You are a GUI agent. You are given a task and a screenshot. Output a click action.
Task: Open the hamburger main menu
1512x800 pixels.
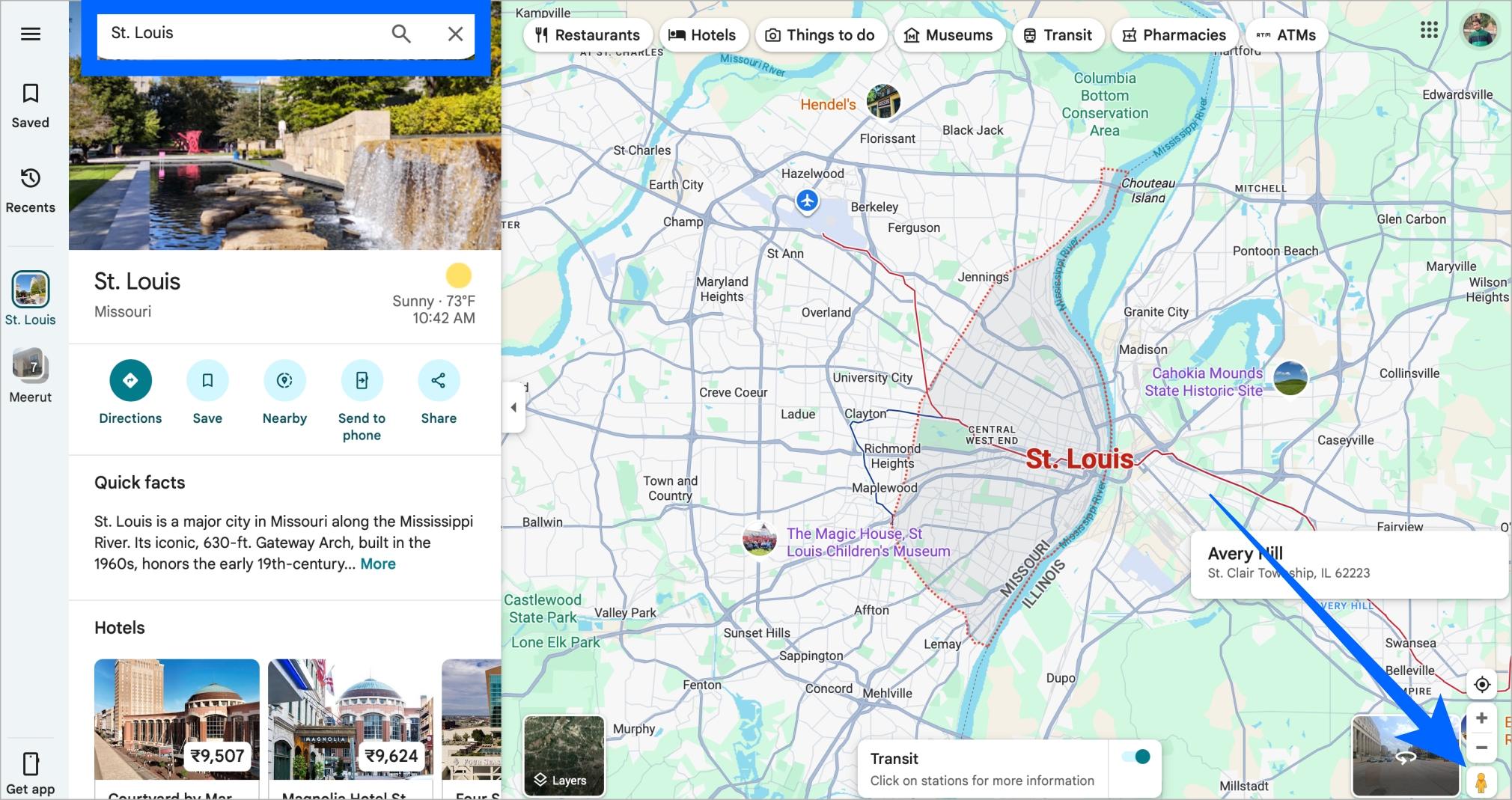click(x=31, y=34)
